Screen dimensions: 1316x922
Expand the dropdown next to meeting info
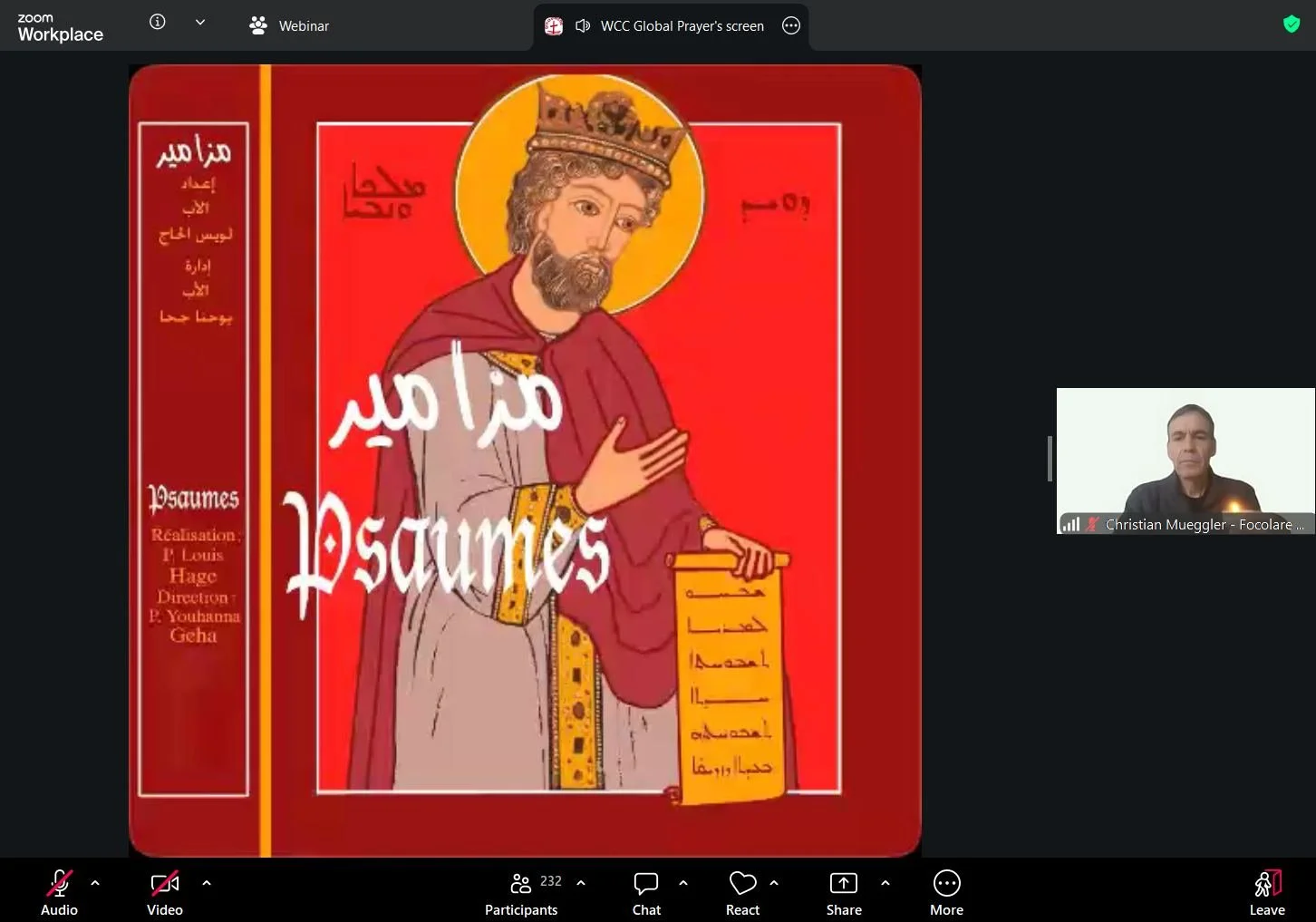pos(200,22)
